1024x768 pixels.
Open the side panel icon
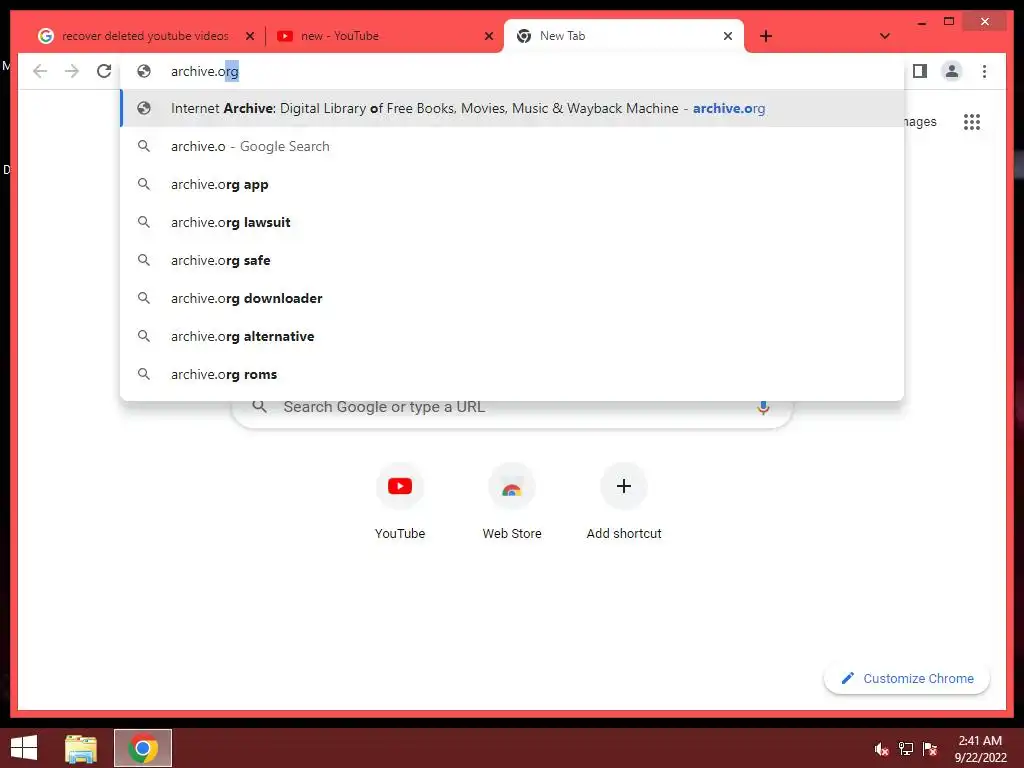point(920,71)
